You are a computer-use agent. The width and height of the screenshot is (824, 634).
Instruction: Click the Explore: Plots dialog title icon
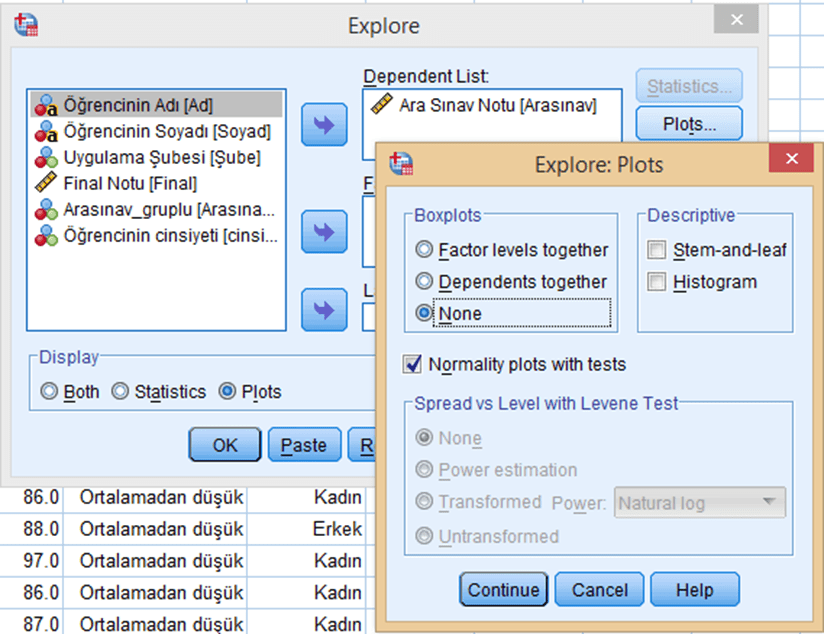coord(402,164)
